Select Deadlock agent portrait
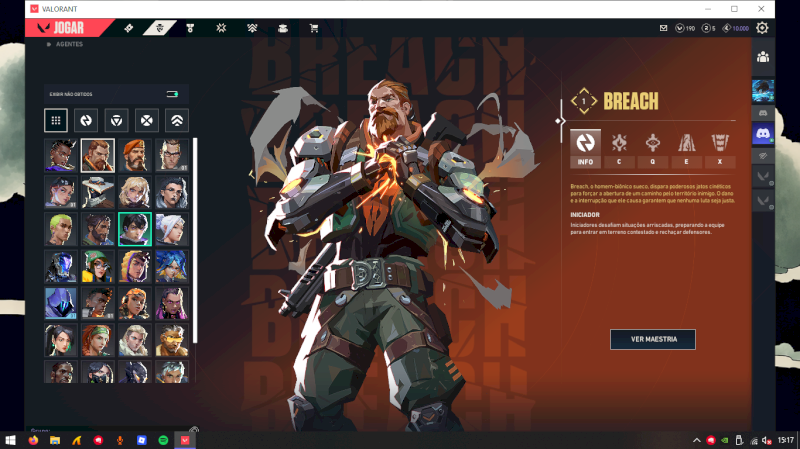 click(x=135, y=192)
